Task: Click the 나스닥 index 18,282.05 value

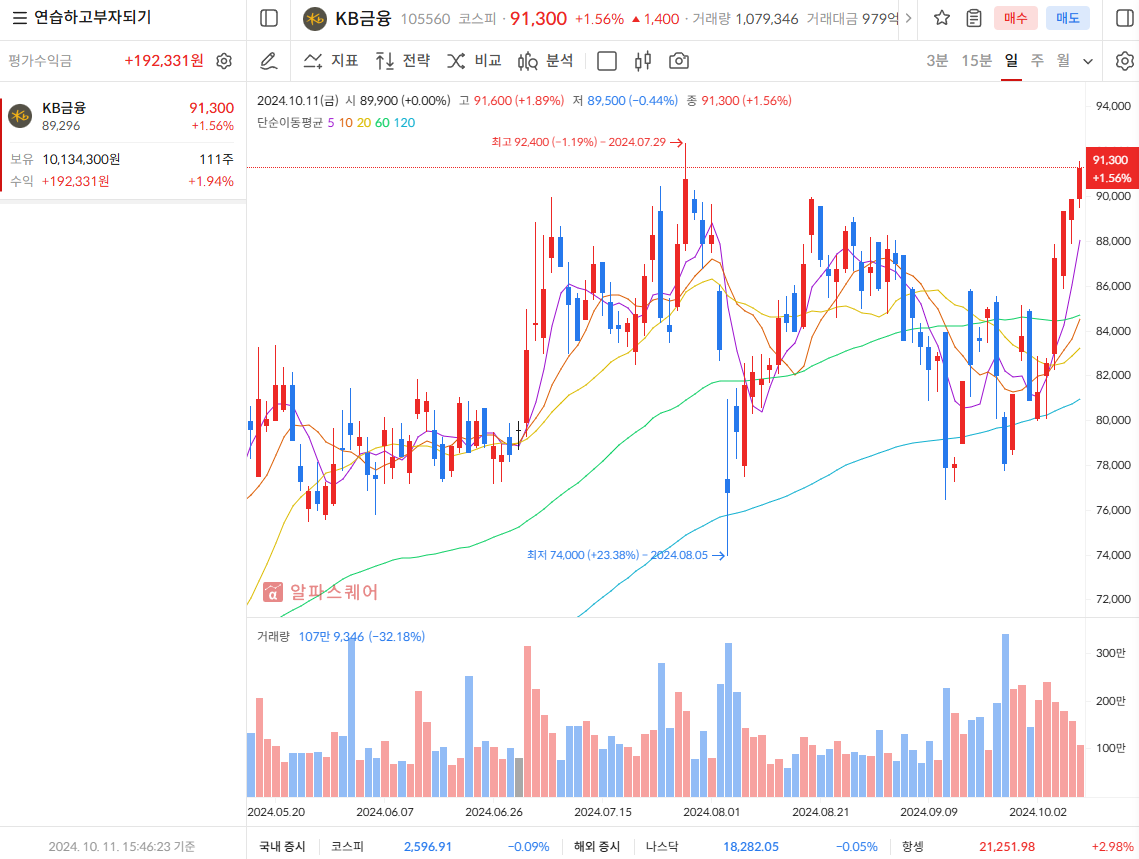Action: (751, 847)
